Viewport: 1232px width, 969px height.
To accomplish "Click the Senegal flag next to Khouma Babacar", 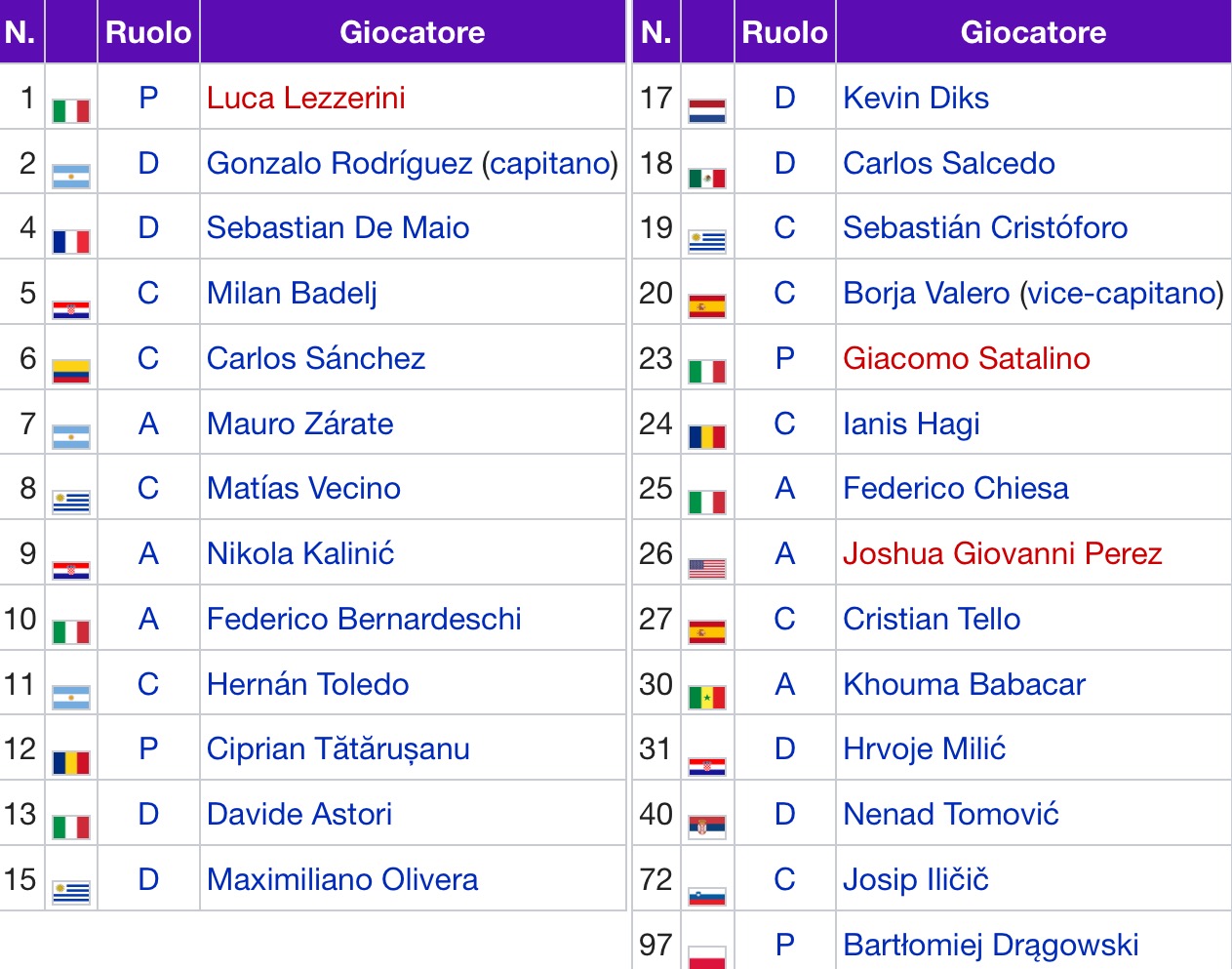I will coord(707,697).
